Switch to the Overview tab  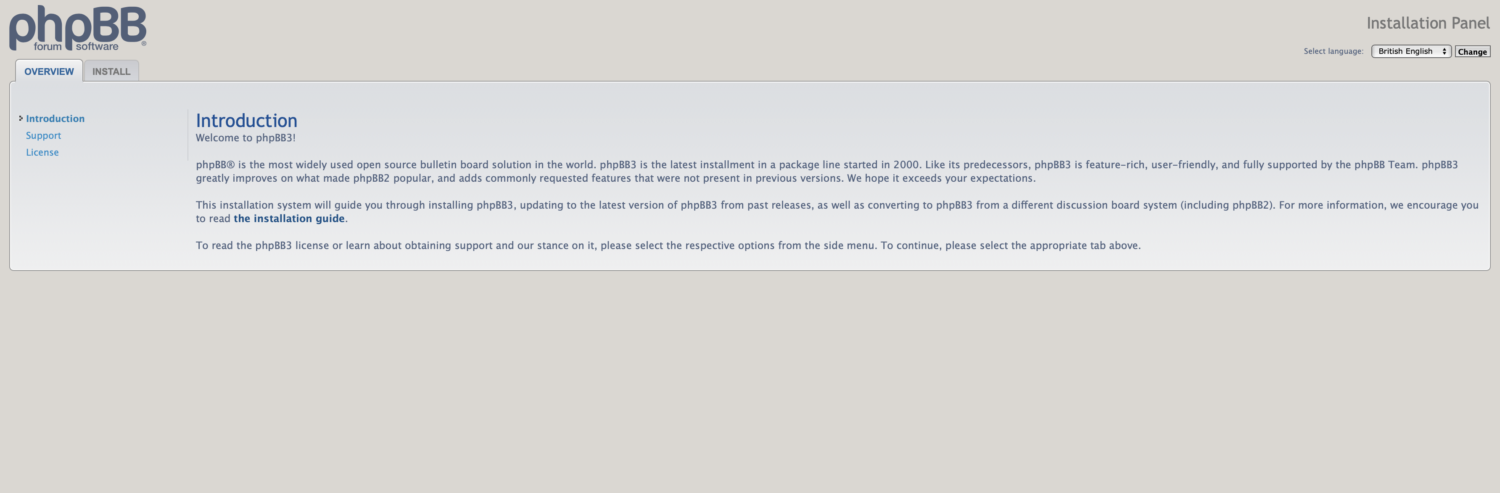[x=49, y=72]
